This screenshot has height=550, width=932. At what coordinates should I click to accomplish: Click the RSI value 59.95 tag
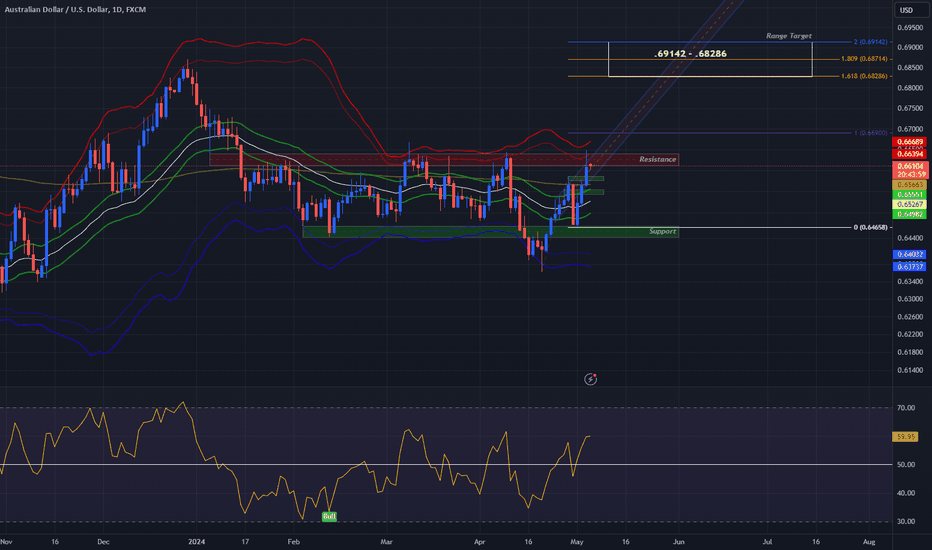coord(905,436)
